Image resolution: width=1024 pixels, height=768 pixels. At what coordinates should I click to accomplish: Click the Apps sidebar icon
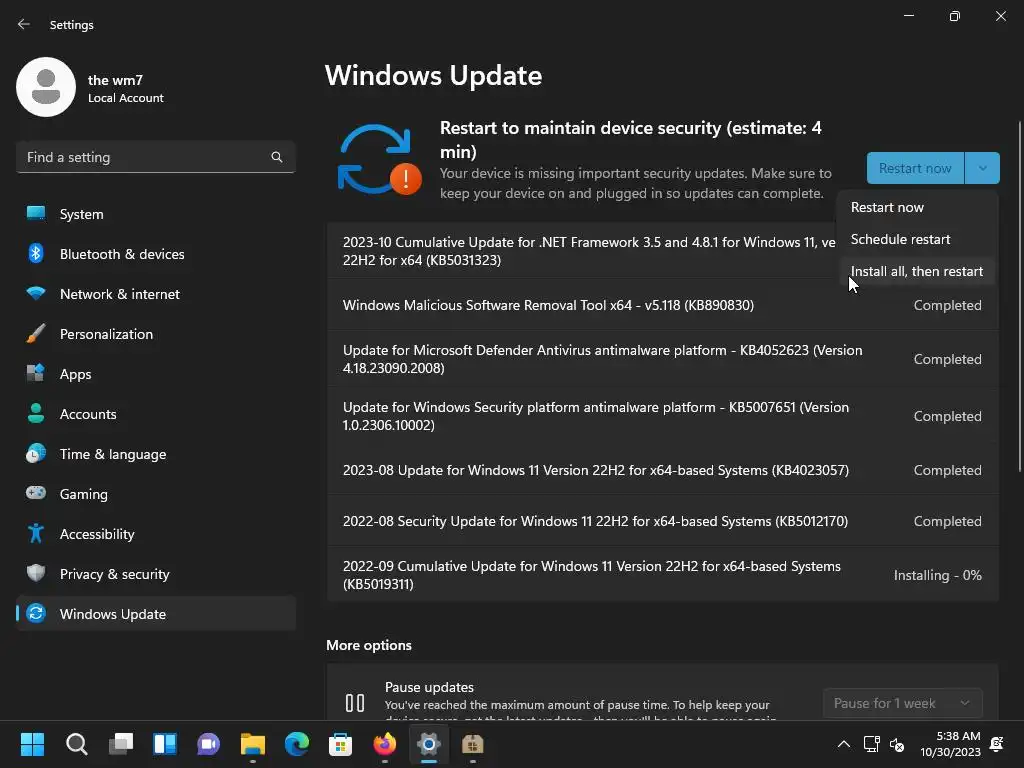tap(36, 373)
